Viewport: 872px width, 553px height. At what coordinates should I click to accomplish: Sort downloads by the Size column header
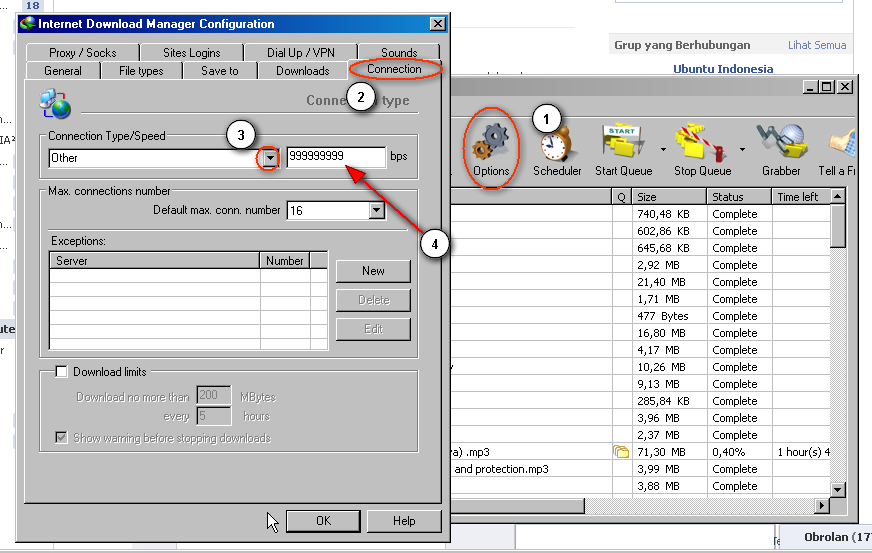pyautogui.click(x=668, y=198)
